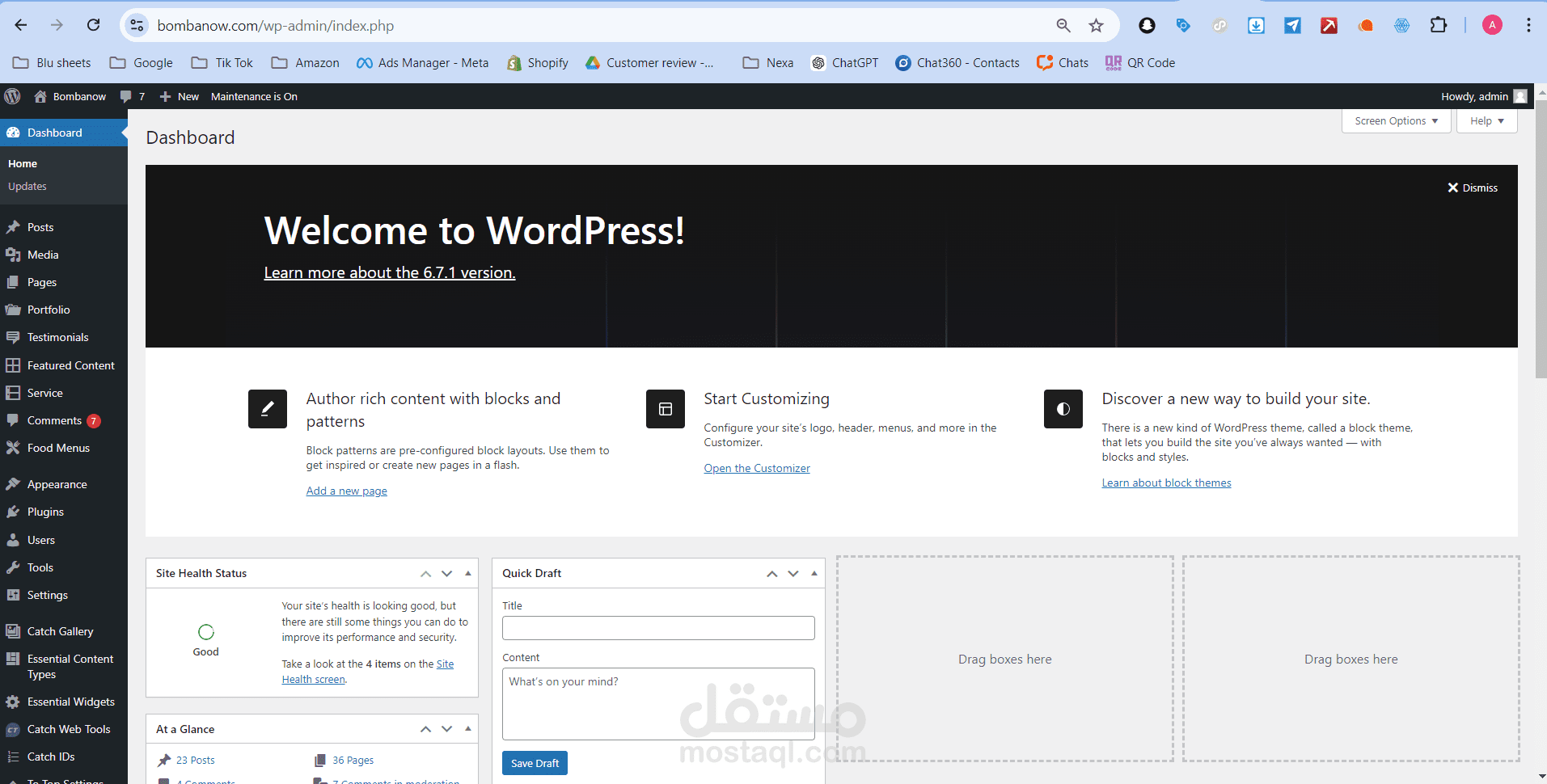Viewport: 1547px width, 784px height.
Task: Open Featured Content grid icon
Action: pyautogui.click(x=13, y=365)
